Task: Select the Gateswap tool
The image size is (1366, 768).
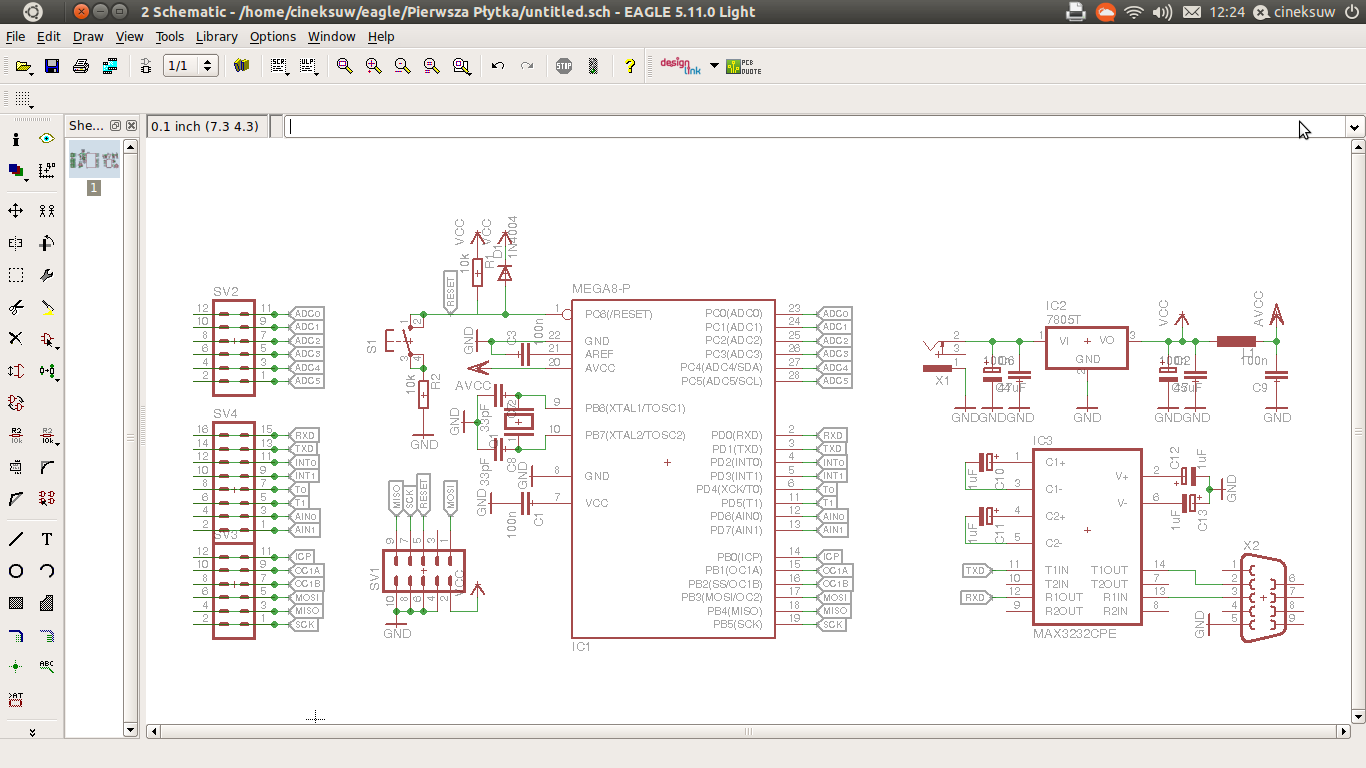Action: [x=16, y=403]
